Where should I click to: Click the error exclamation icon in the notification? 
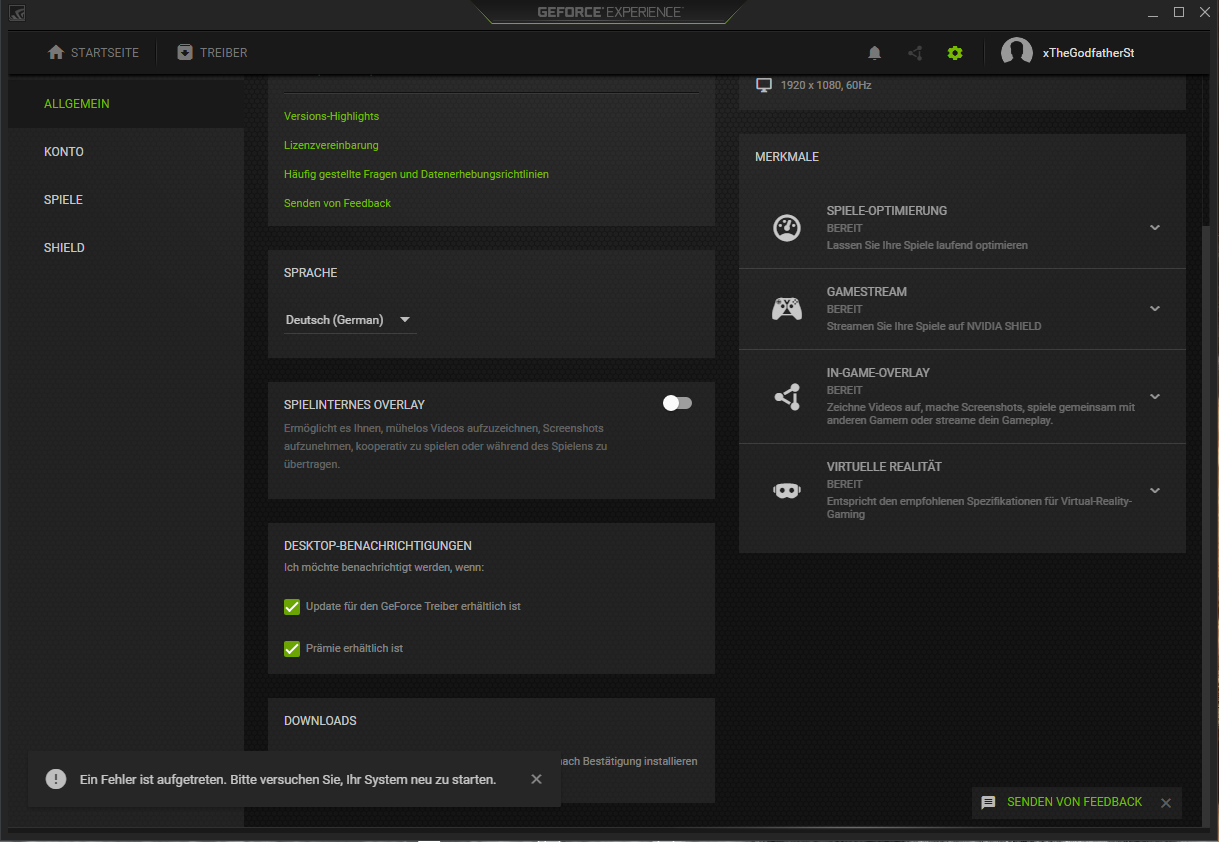tap(56, 779)
